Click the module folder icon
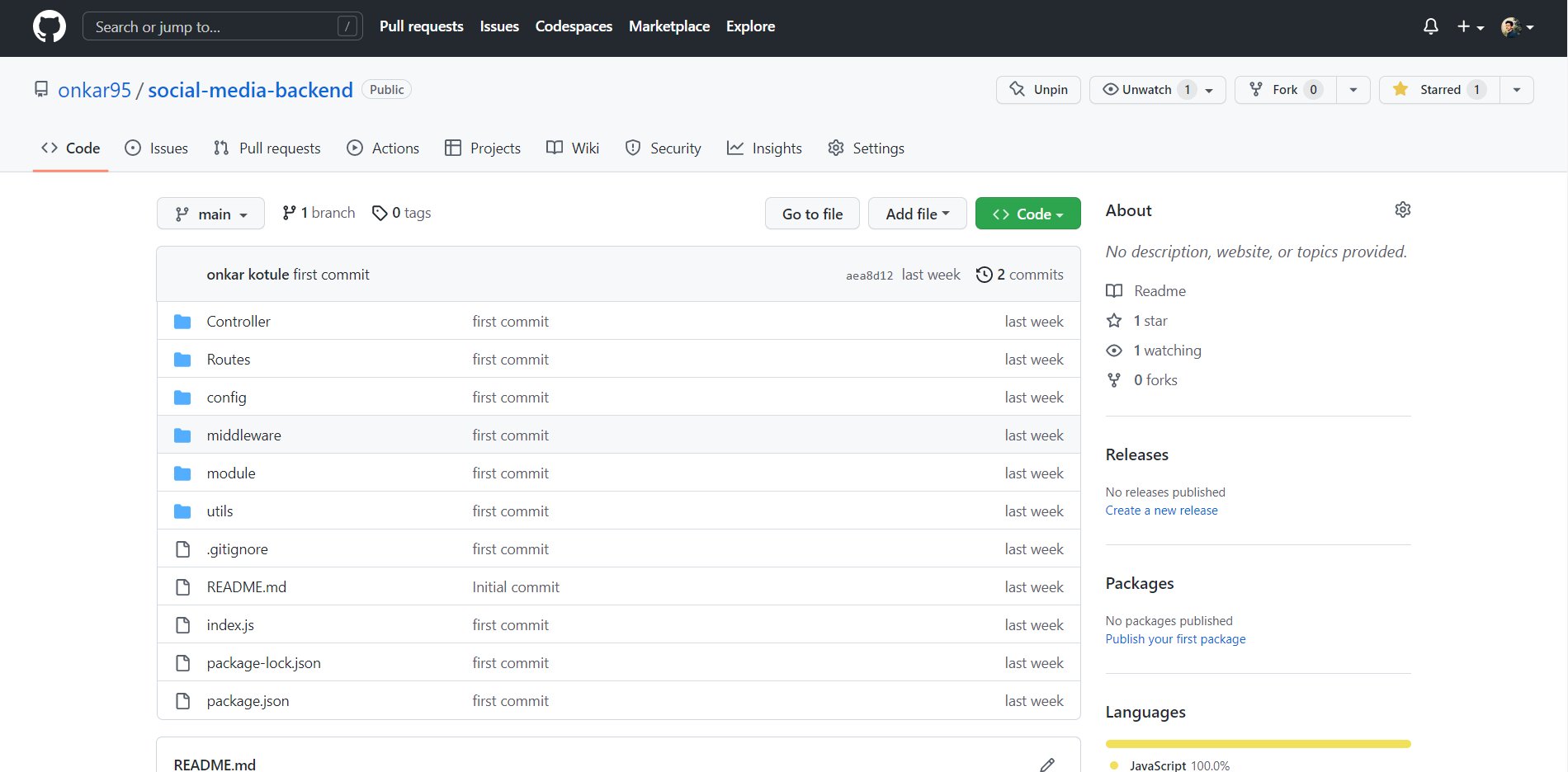The image size is (1568, 772). (x=182, y=473)
